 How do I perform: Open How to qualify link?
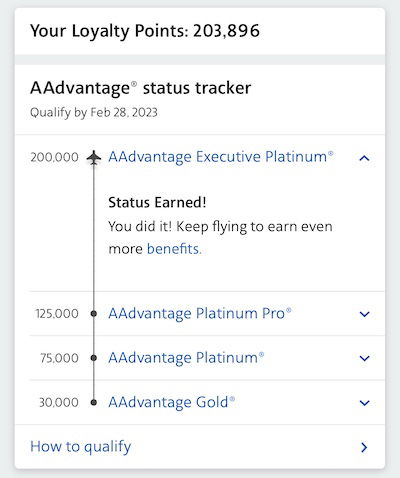pos(81,447)
